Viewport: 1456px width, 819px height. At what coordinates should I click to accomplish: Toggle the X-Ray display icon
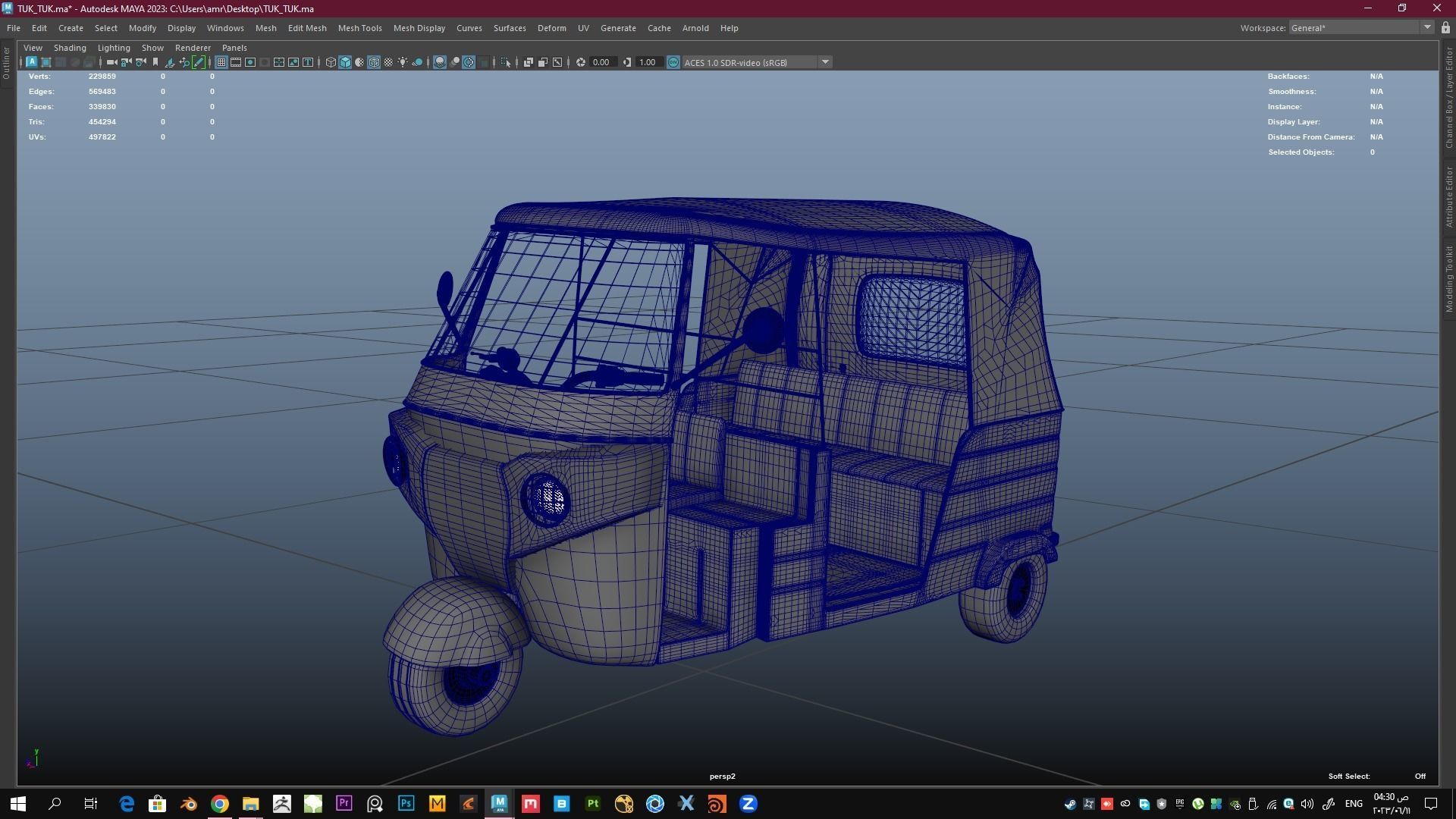[529, 62]
